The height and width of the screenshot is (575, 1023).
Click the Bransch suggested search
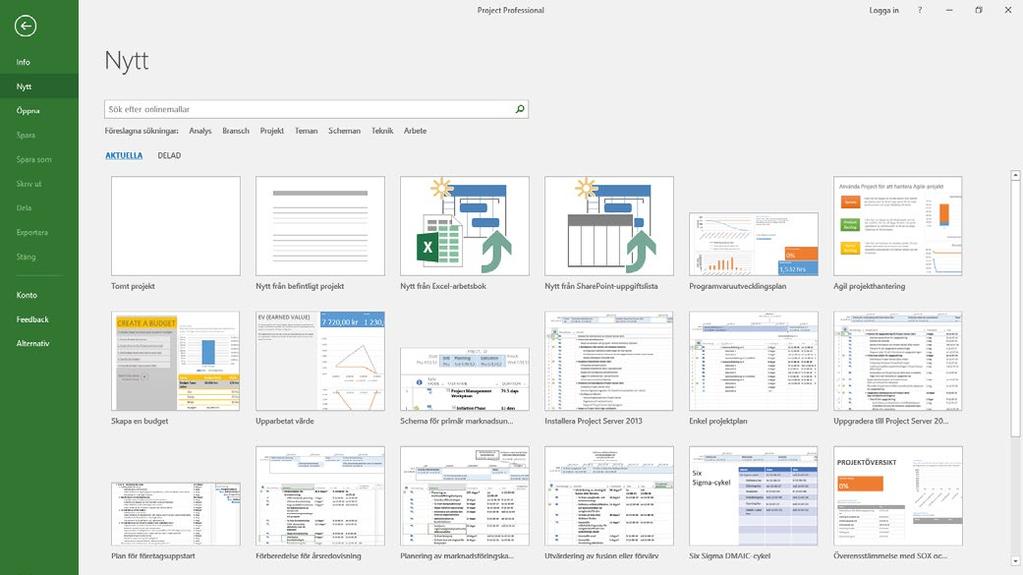[236, 131]
